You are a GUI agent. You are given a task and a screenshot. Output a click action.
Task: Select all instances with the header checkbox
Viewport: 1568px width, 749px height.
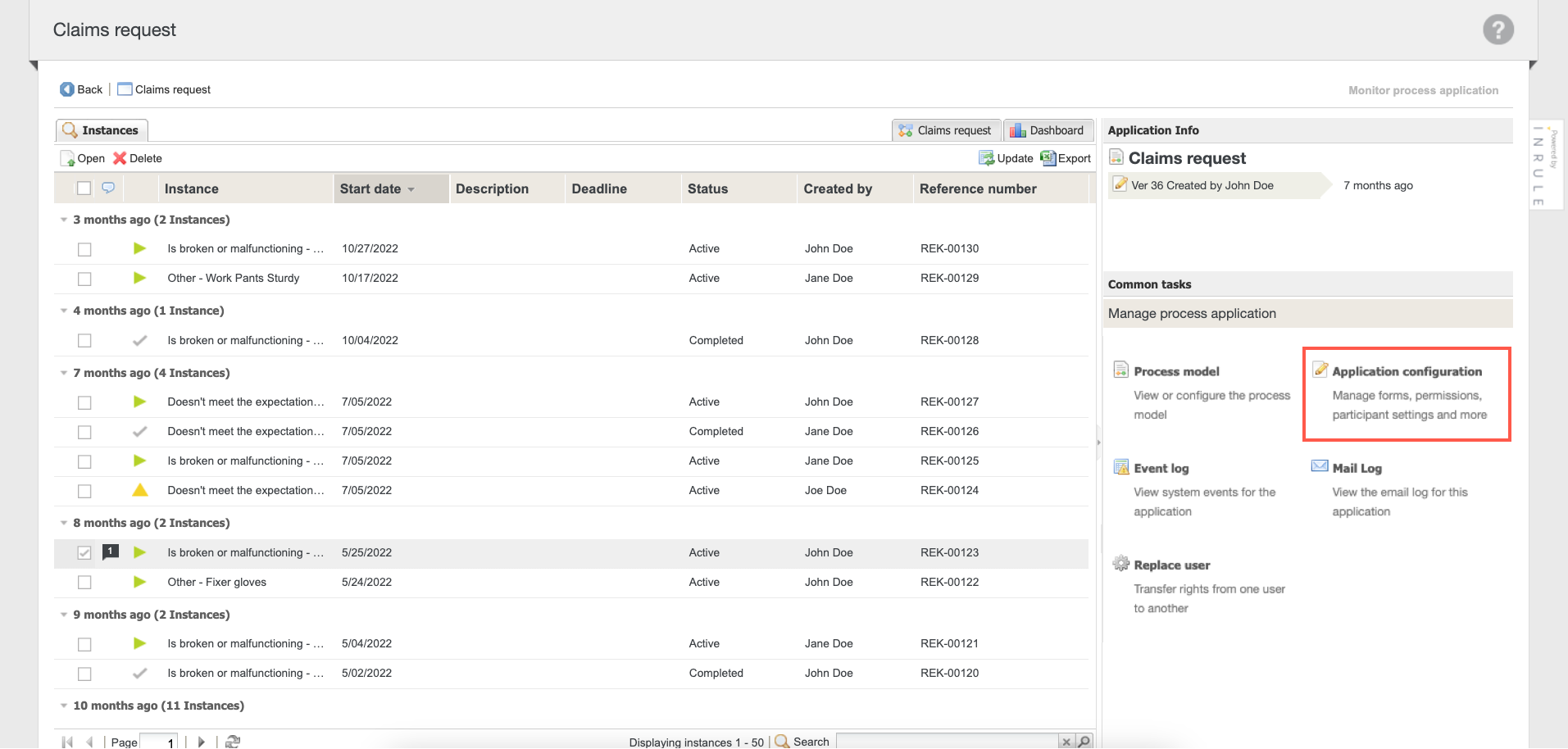(84, 188)
